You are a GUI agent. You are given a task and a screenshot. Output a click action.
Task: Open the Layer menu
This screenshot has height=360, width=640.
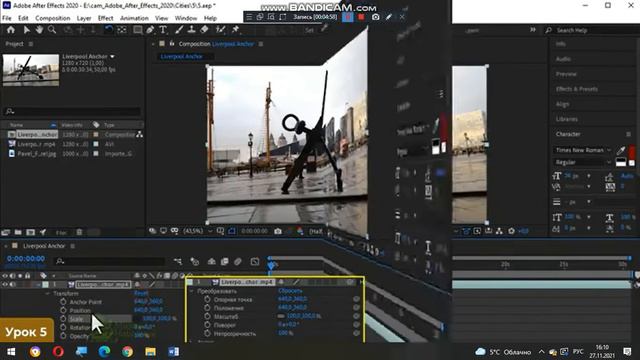(84, 18)
